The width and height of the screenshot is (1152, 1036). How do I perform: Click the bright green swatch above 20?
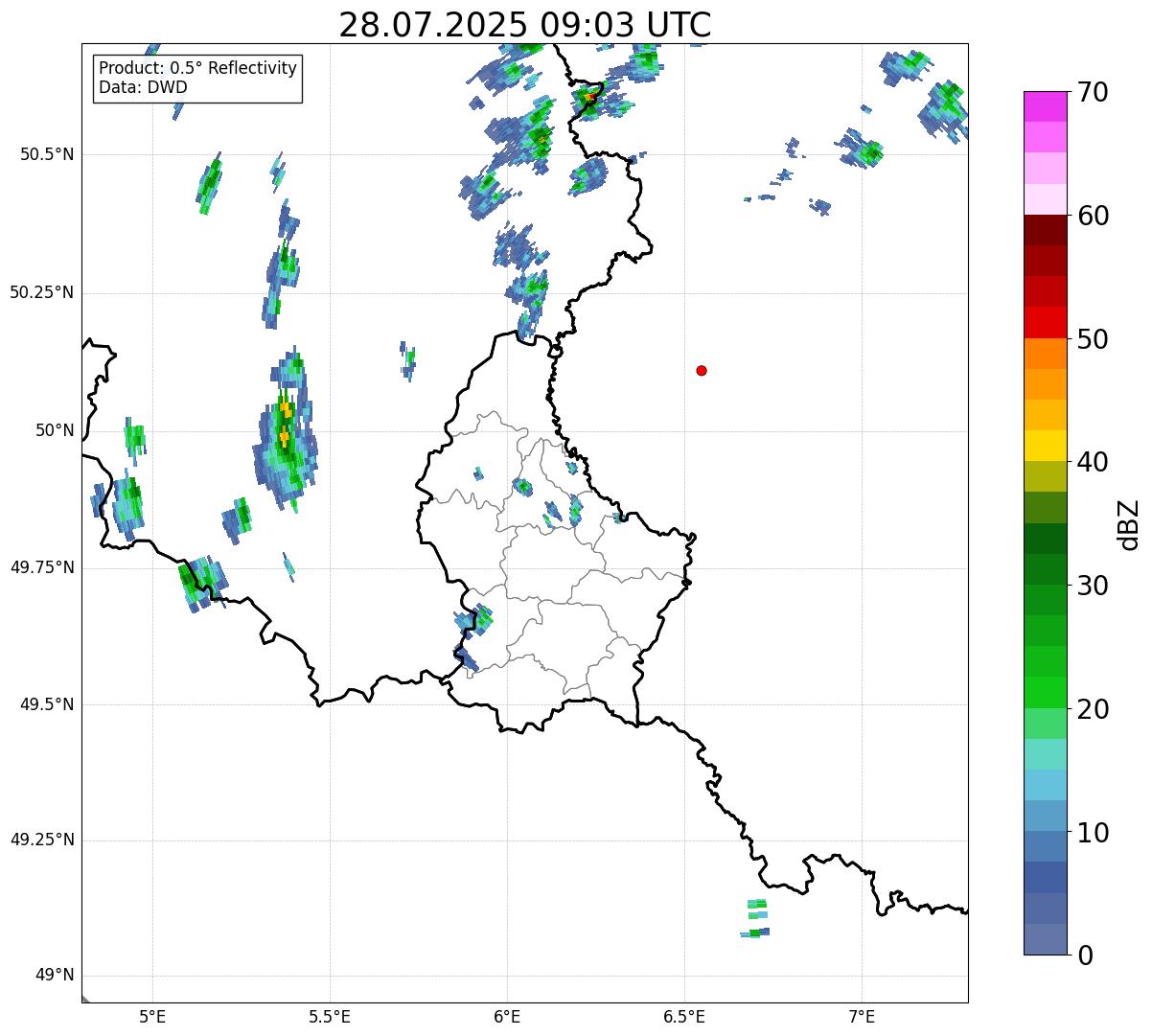pos(1046,692)
